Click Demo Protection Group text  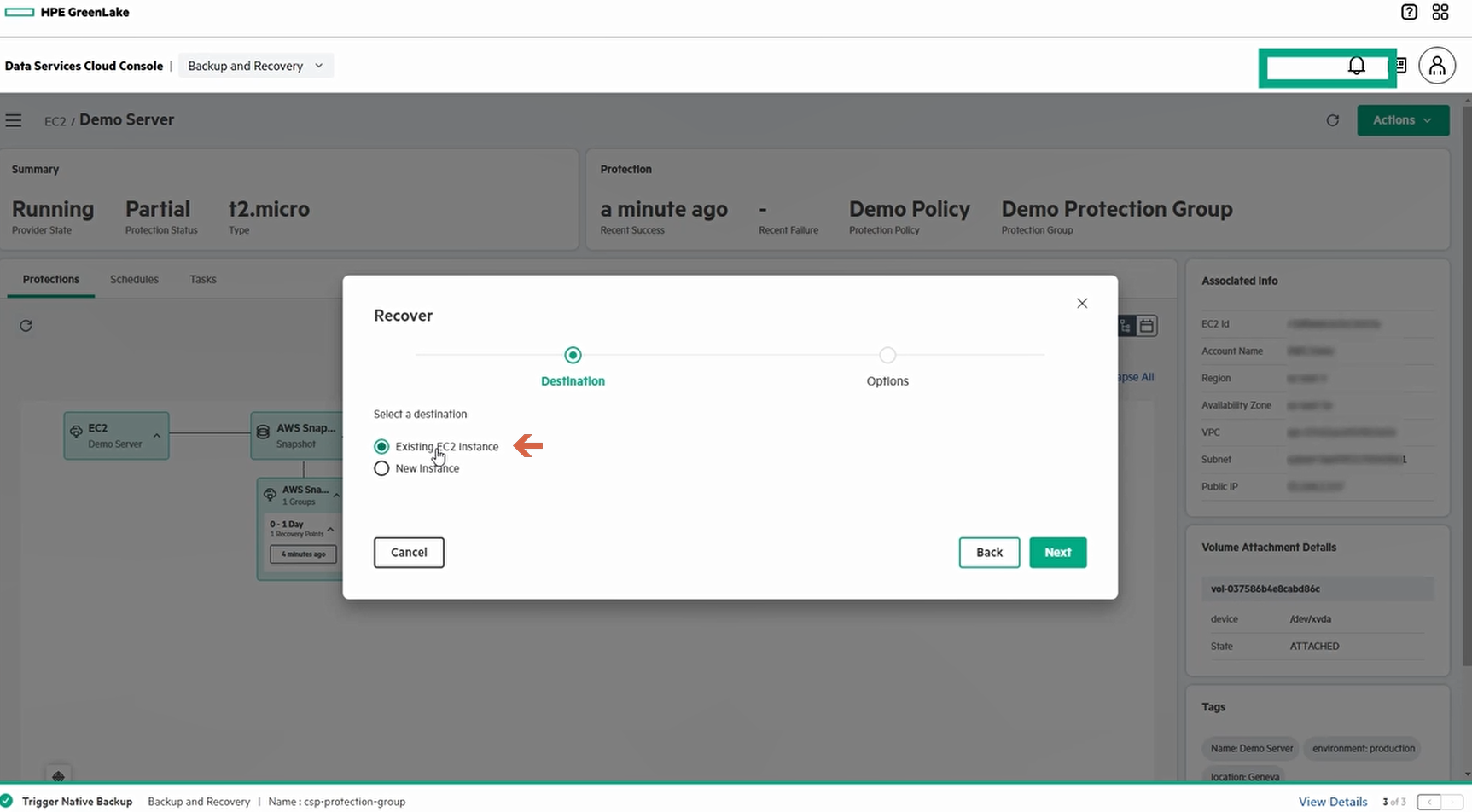tap(1116, 209)
